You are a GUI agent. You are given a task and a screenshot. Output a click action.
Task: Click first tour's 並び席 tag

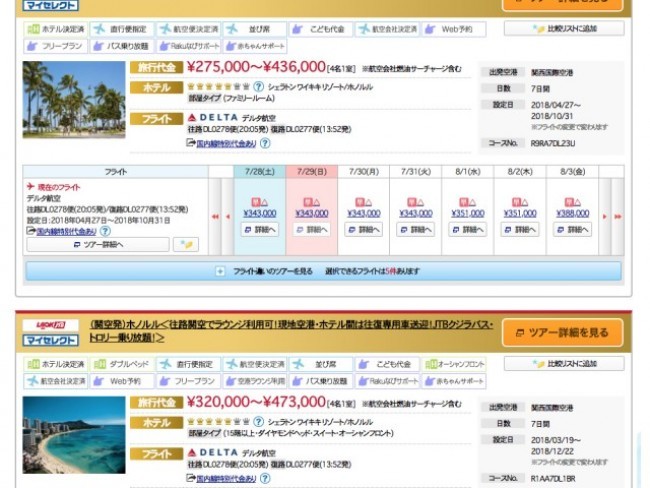(255, 29)
